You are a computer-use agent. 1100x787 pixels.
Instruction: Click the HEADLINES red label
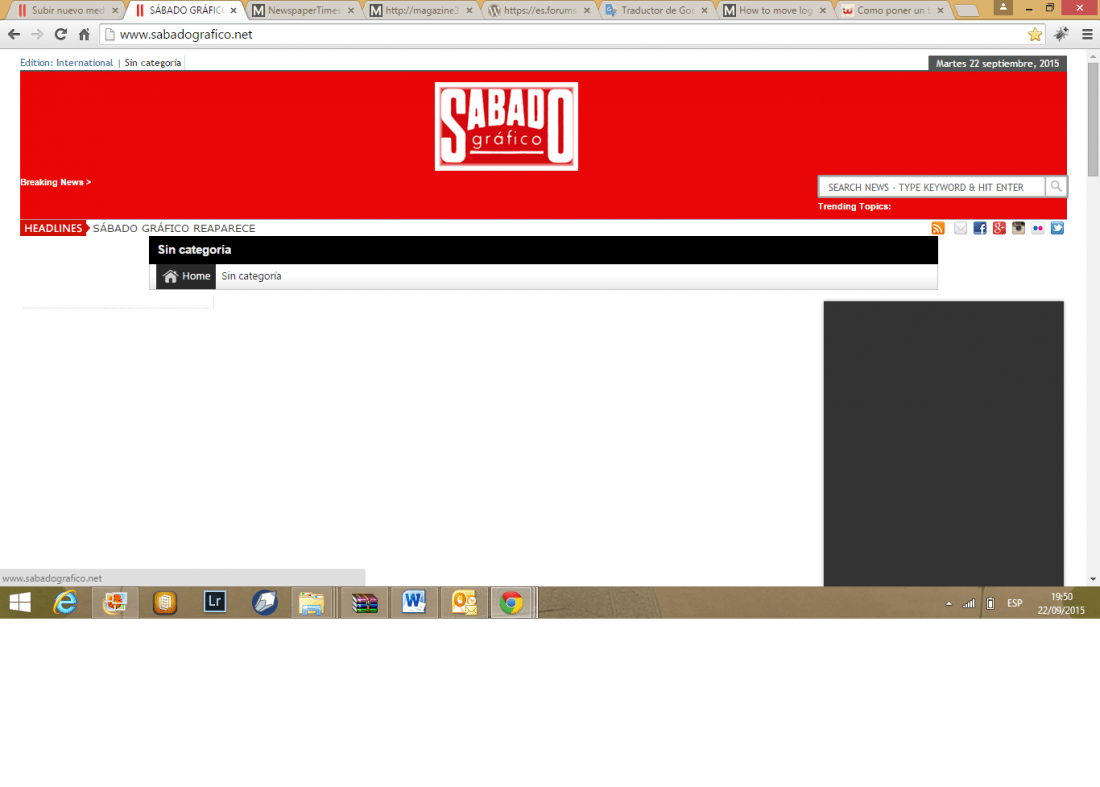pyautogui.click(x=53, y=228)
